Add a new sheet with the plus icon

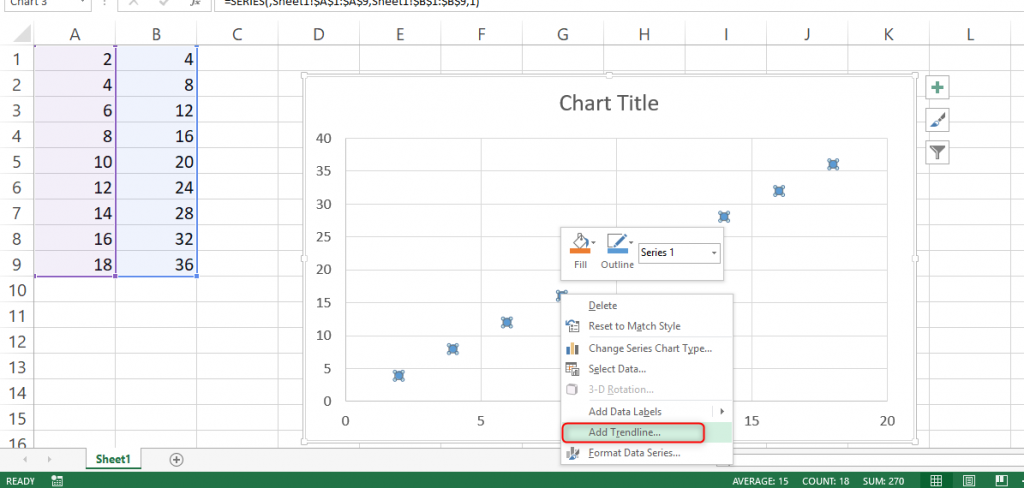click(x=177, y=459)
